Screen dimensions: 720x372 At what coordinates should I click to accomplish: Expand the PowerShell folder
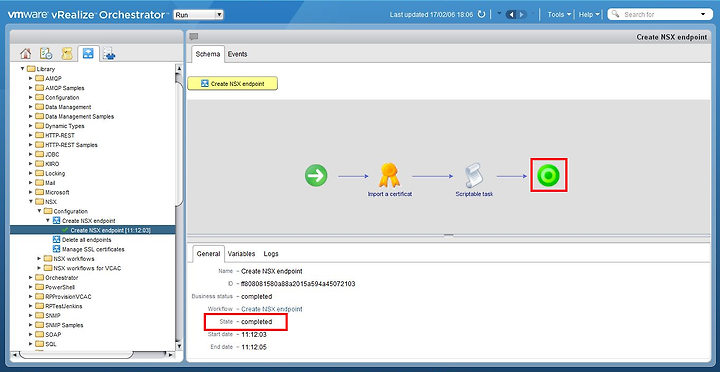coord(31,287)
